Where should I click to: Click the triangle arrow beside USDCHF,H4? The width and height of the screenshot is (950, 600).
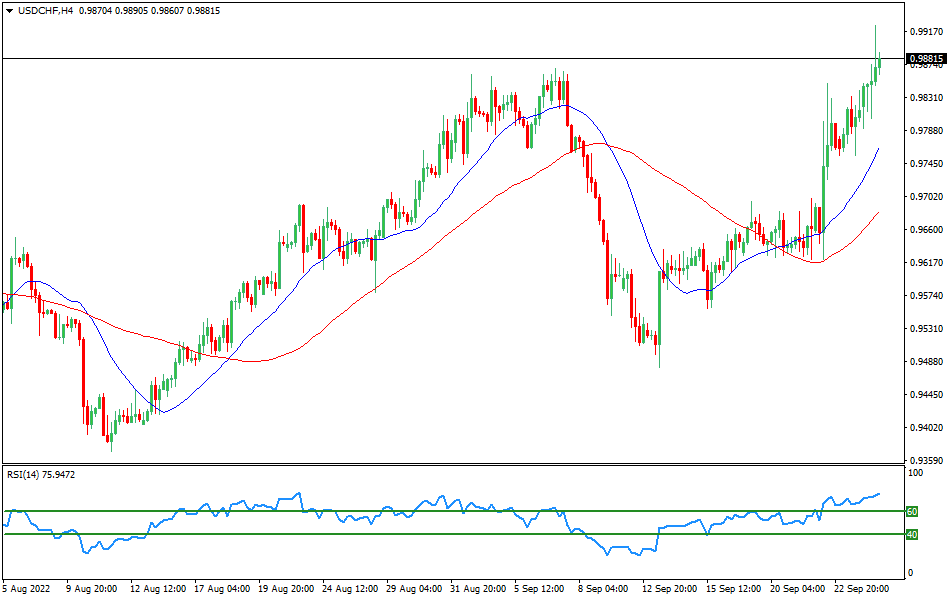pos(9,10)
